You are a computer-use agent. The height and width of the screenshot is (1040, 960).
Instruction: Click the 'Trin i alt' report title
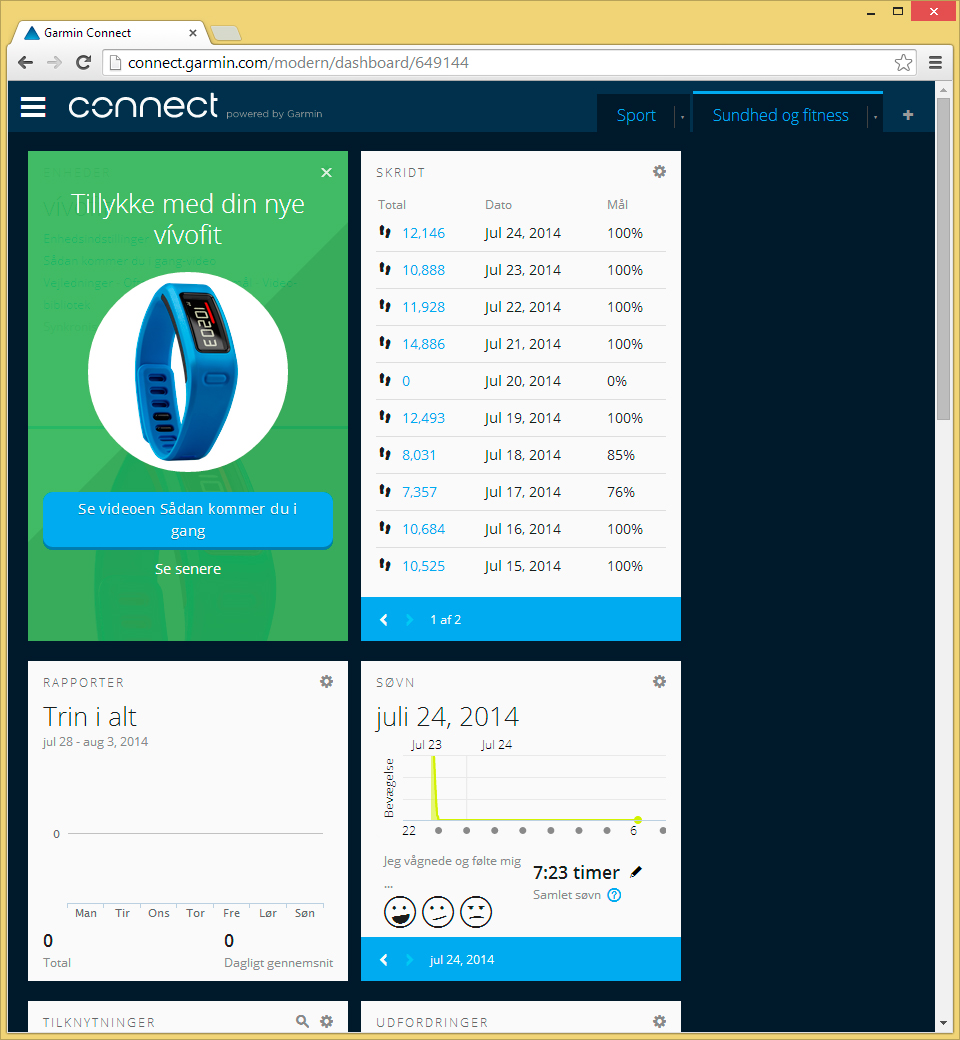(90, 717)
